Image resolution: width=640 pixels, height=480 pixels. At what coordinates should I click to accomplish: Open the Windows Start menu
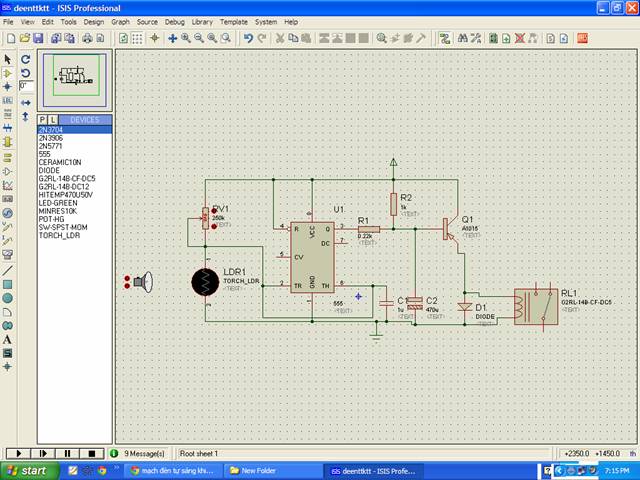(x=27, y=470)
